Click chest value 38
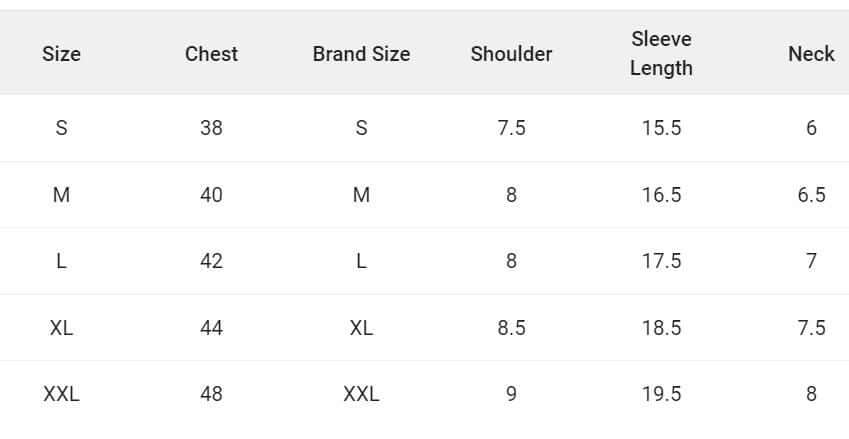The width and height of the screenshot is (849, 439). [x=211, y=128]
